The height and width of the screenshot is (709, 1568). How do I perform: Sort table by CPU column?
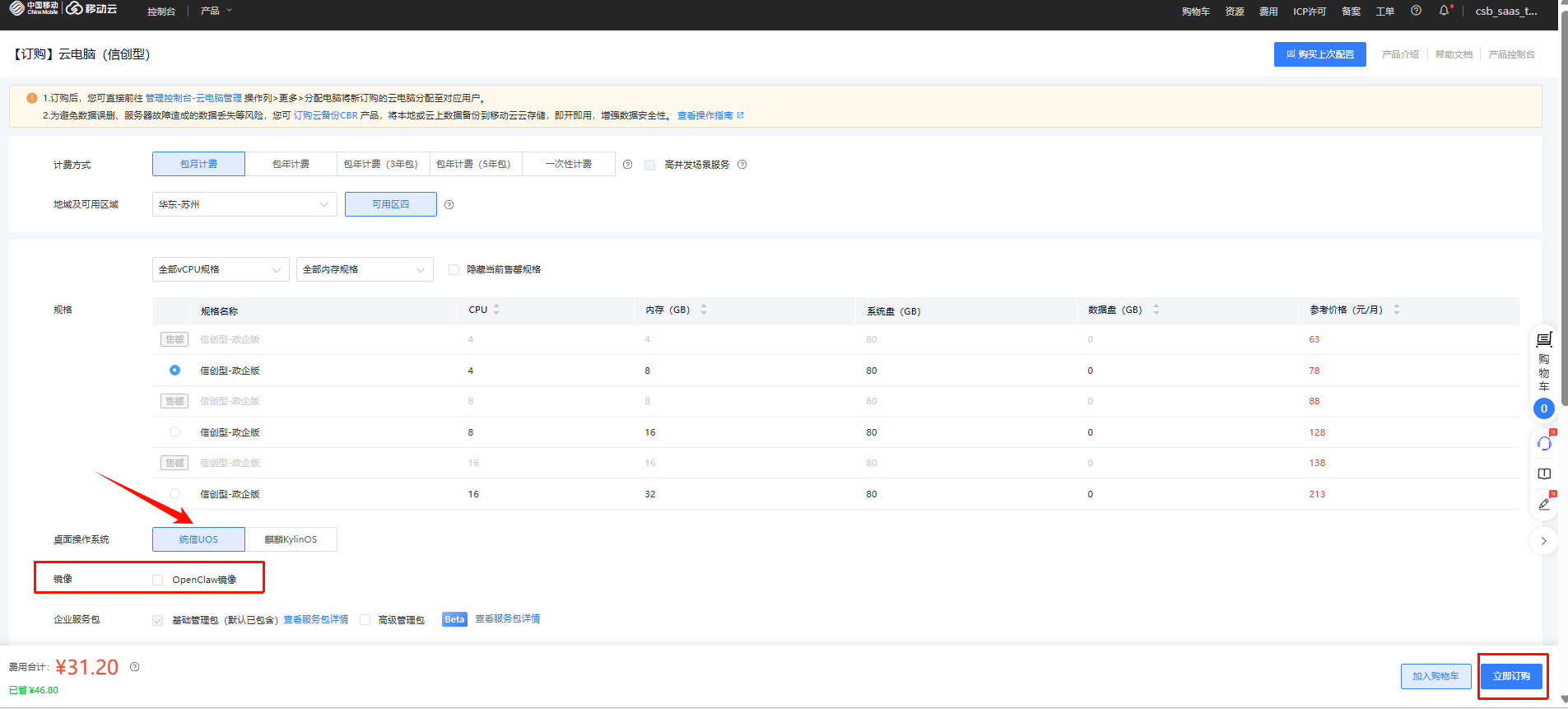click(496, 310)
